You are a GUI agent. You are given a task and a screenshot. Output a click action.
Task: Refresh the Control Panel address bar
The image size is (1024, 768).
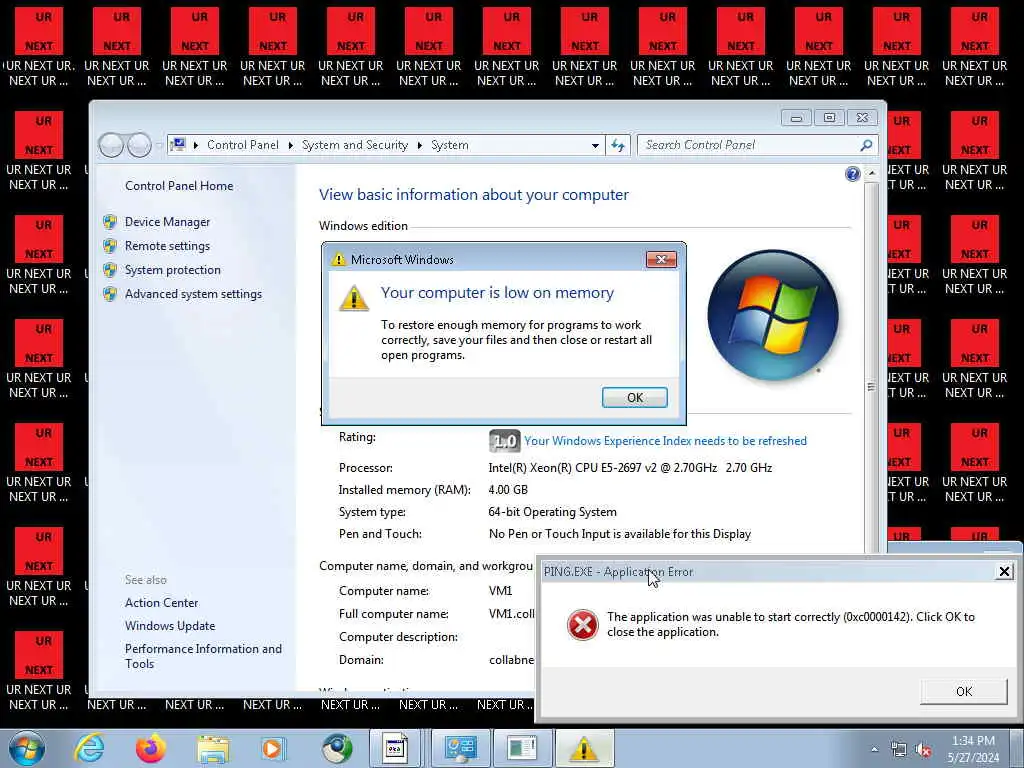pyautogui.click(x=618, y=145)
